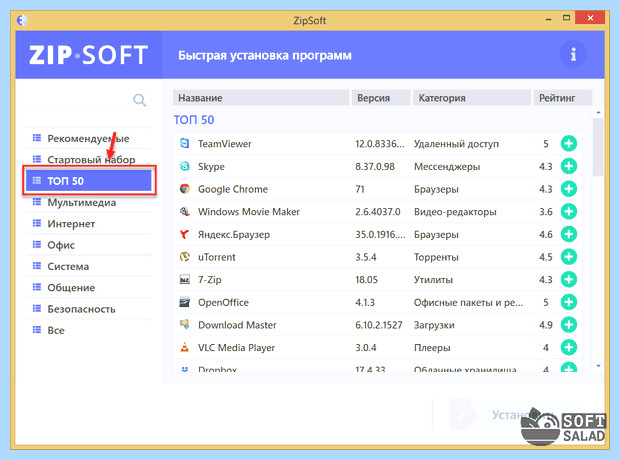Select the uTorrent name text

point(217,257)
